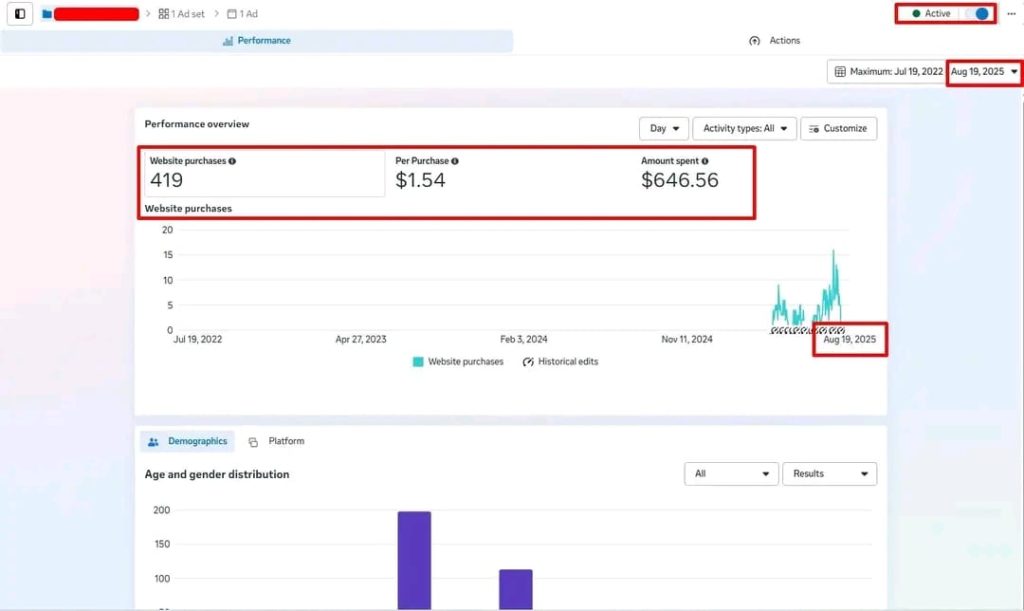Click the blue campaign folder icon
The image size is (1024, 611).
point(47,14)
